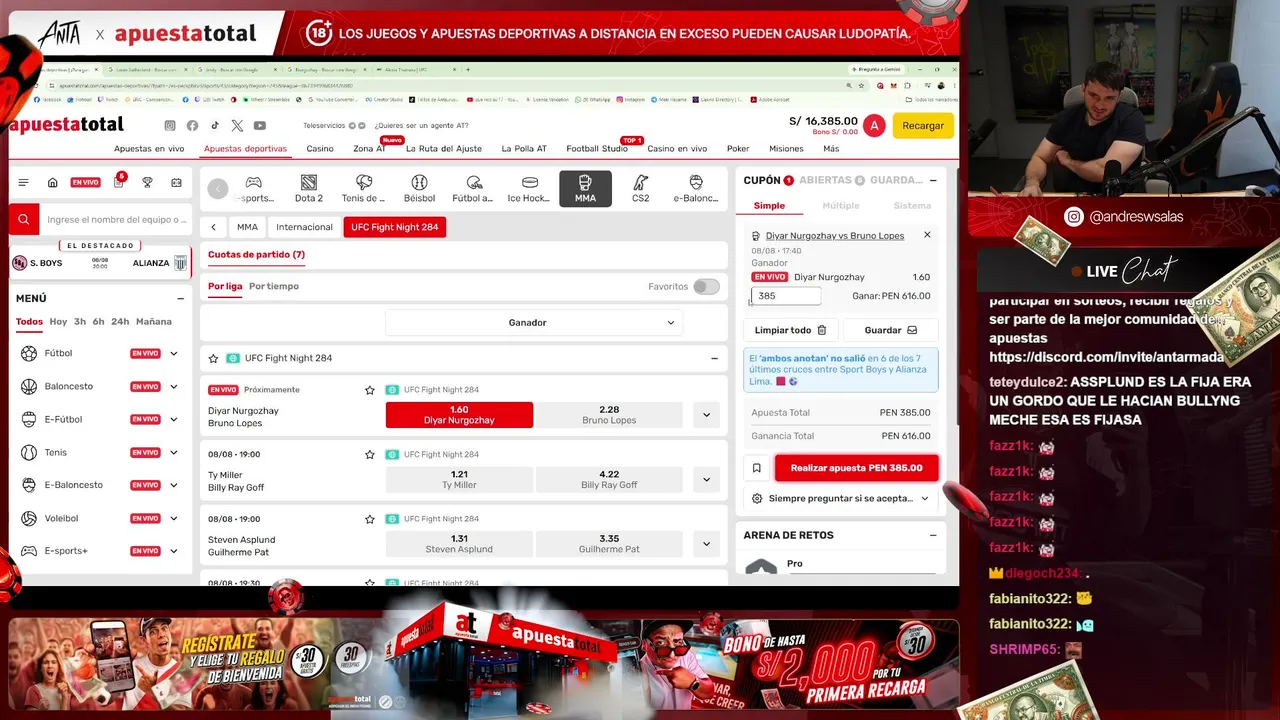Open the hamburger menu in the sidebar toolbar
This screenshot has height=720, width=1280.
point(24,182)
